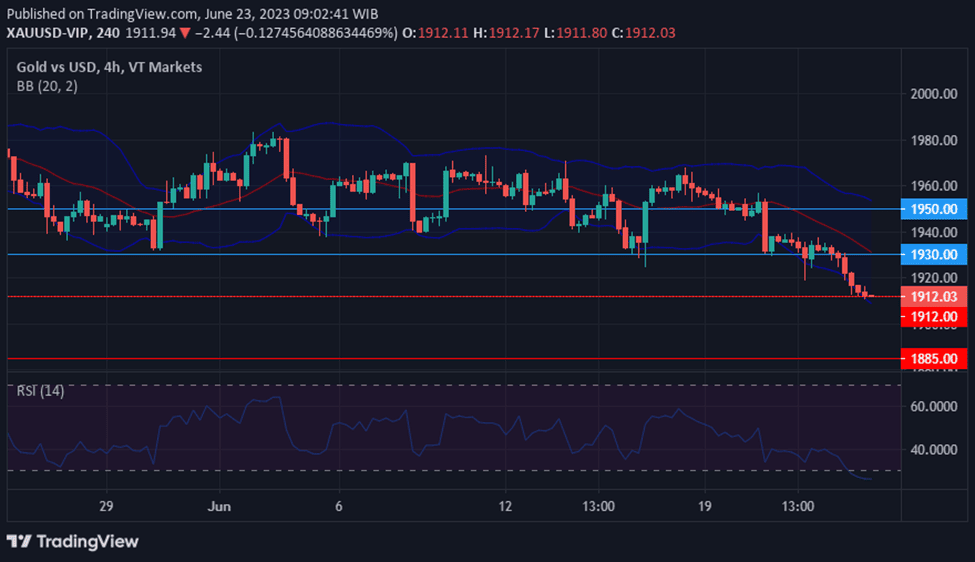Select the 29 date label on time axis
Screen dimensions: 975x562
(x=108, y=506)
